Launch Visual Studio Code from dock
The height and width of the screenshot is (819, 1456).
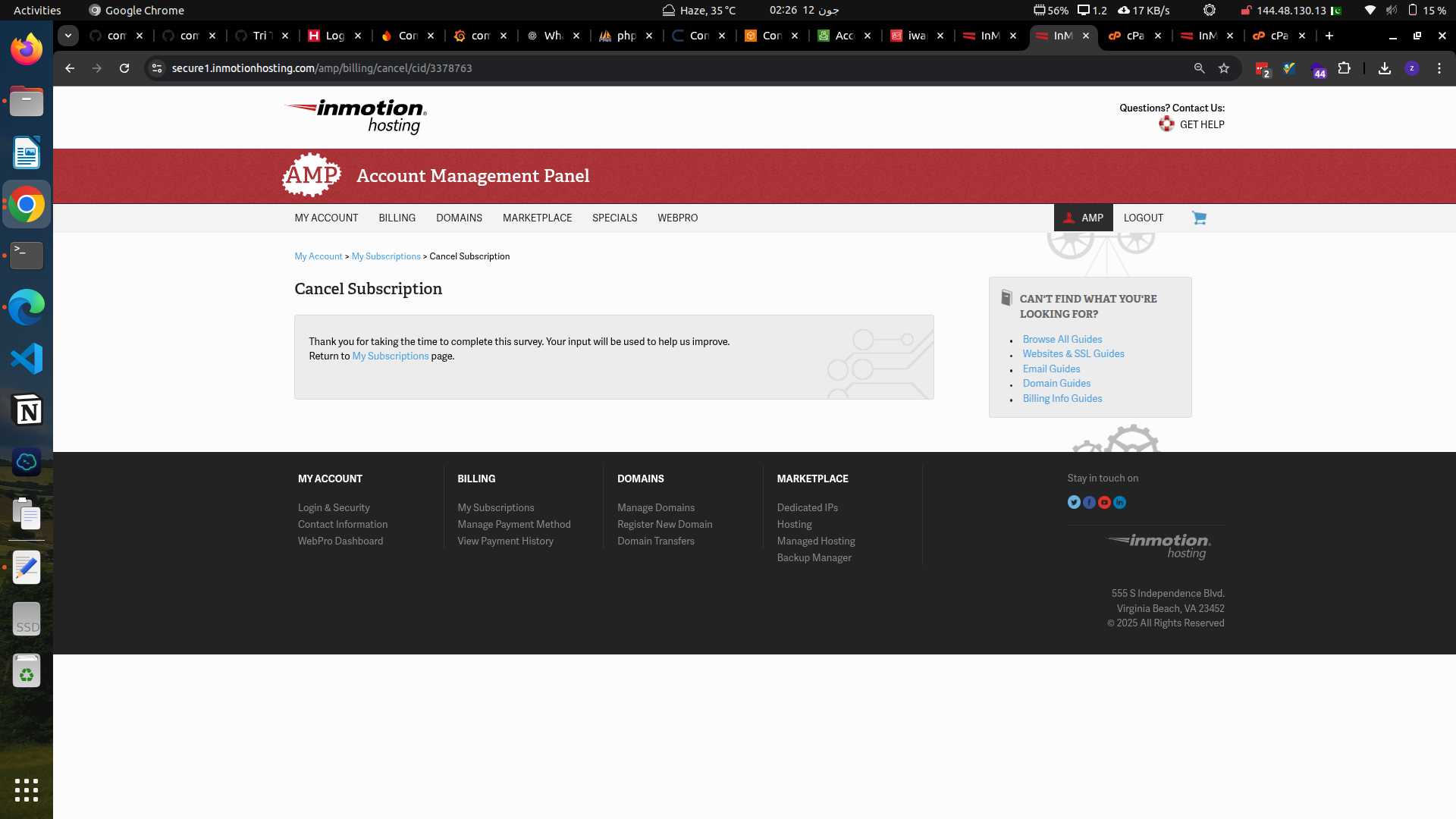click(27, 359)
